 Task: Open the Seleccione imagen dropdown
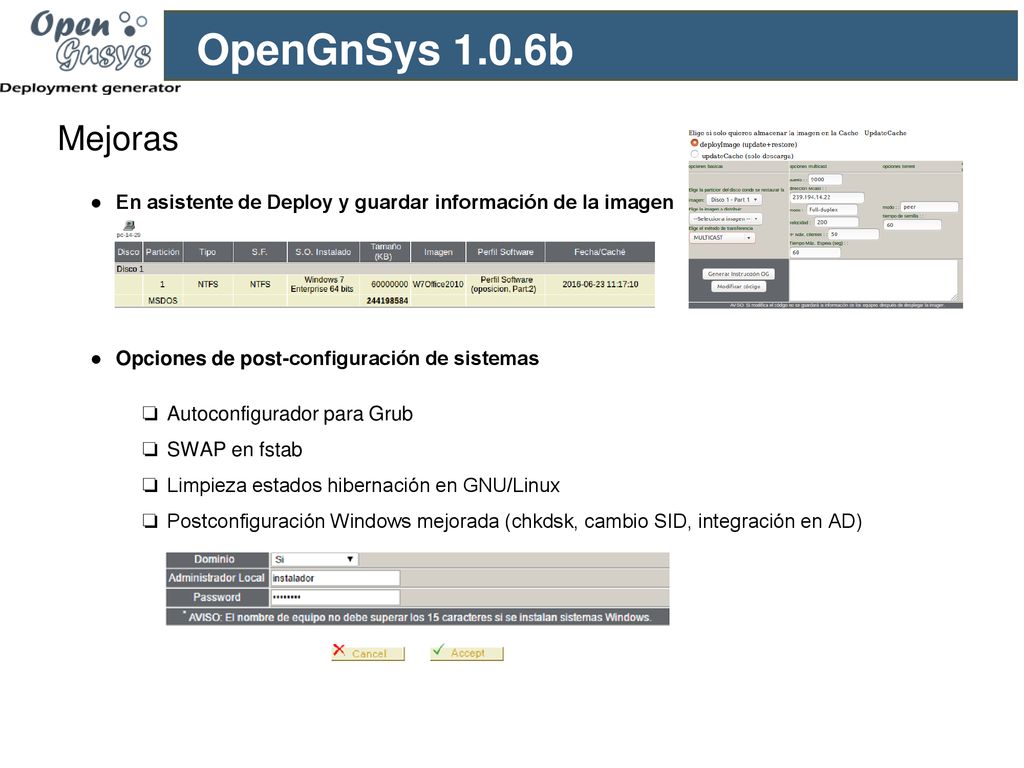click(x=726, y=219)
